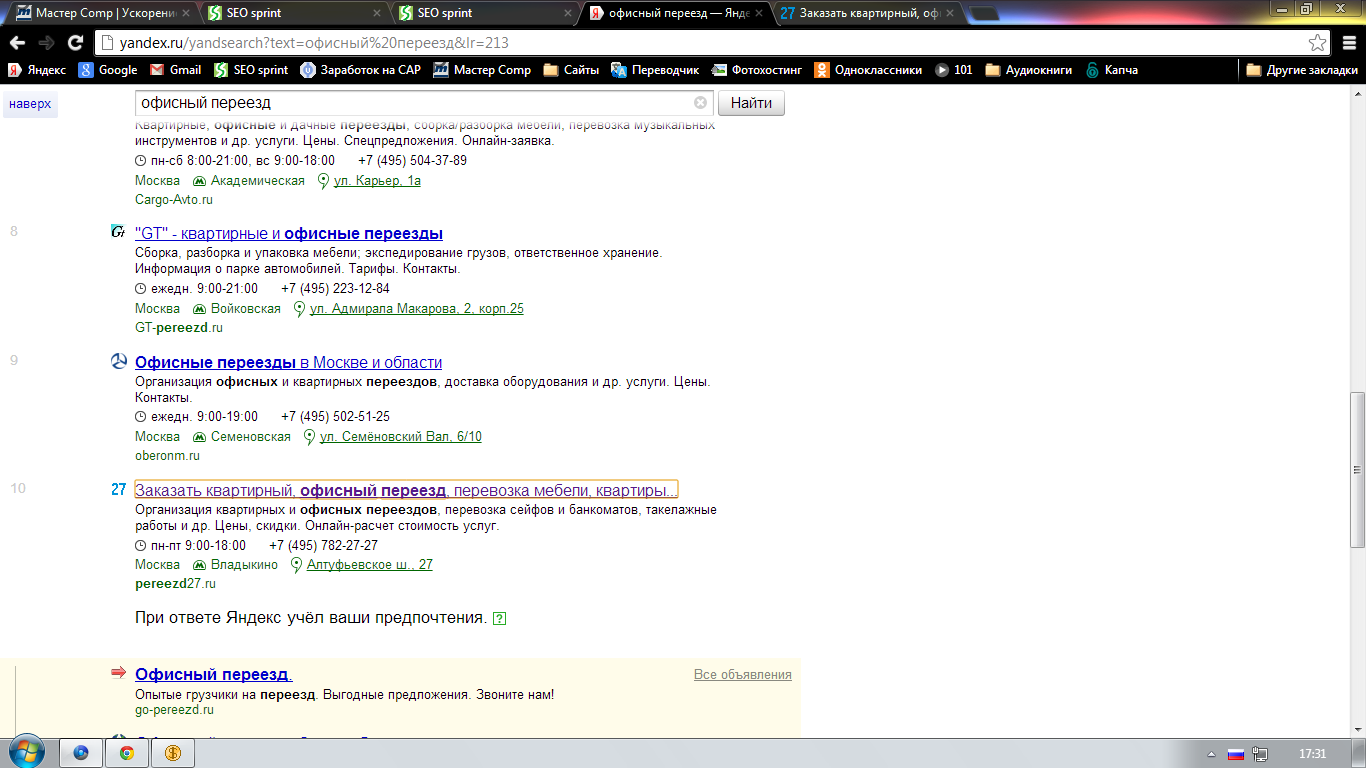This screenshot has width=1366, height=768.
Task: Click the наверх link
Action: tap(30, 104)
